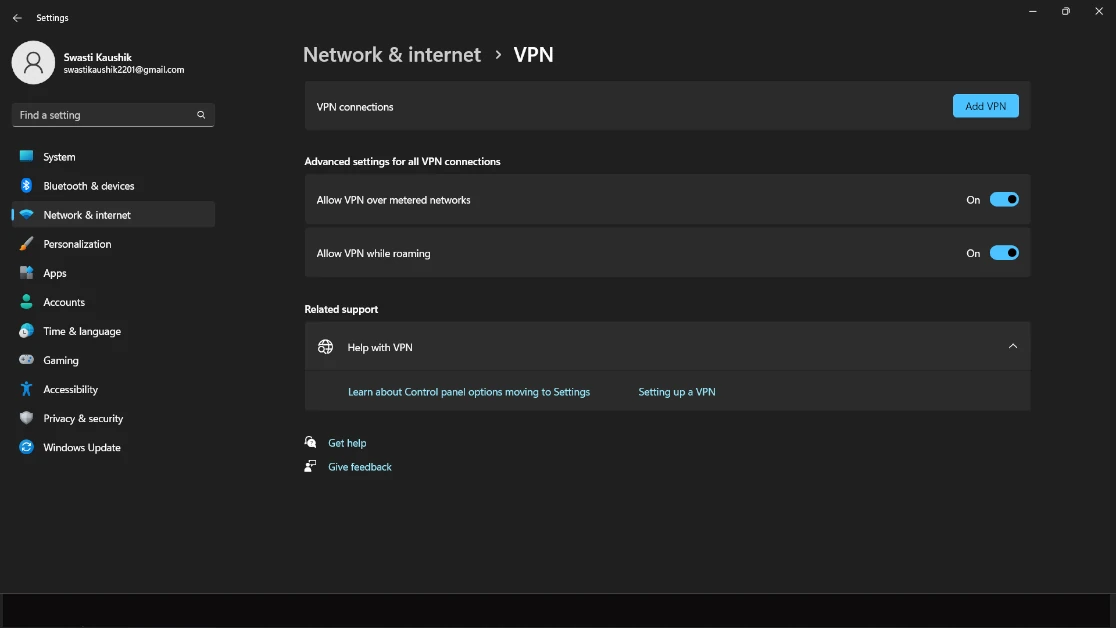Navigate to Network & internet breadcrumb

click(x=392, y=55)
